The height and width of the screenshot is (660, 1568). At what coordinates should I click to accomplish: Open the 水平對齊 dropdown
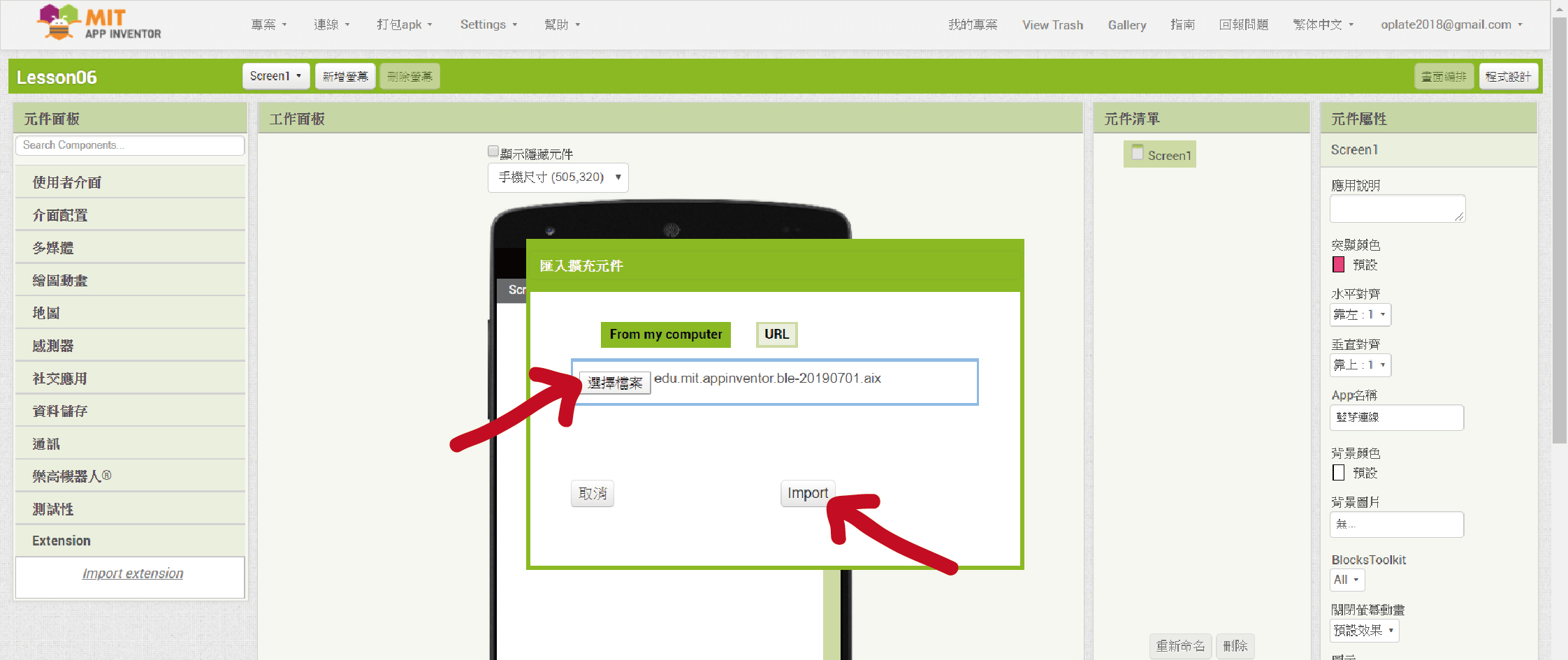coord(1360,315)
